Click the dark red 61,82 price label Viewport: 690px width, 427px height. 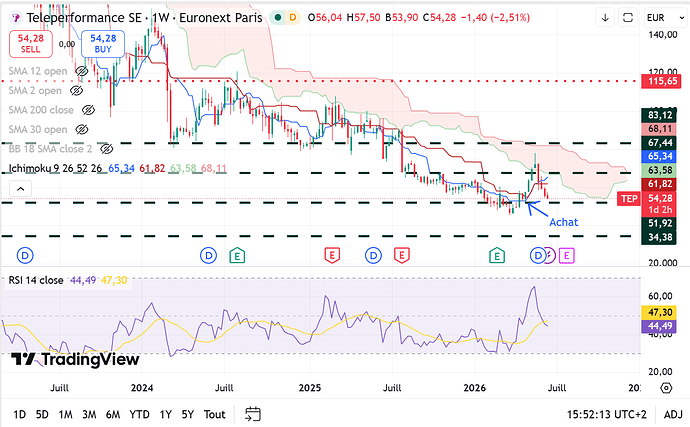pyautogui.click(x=659, y=184)
